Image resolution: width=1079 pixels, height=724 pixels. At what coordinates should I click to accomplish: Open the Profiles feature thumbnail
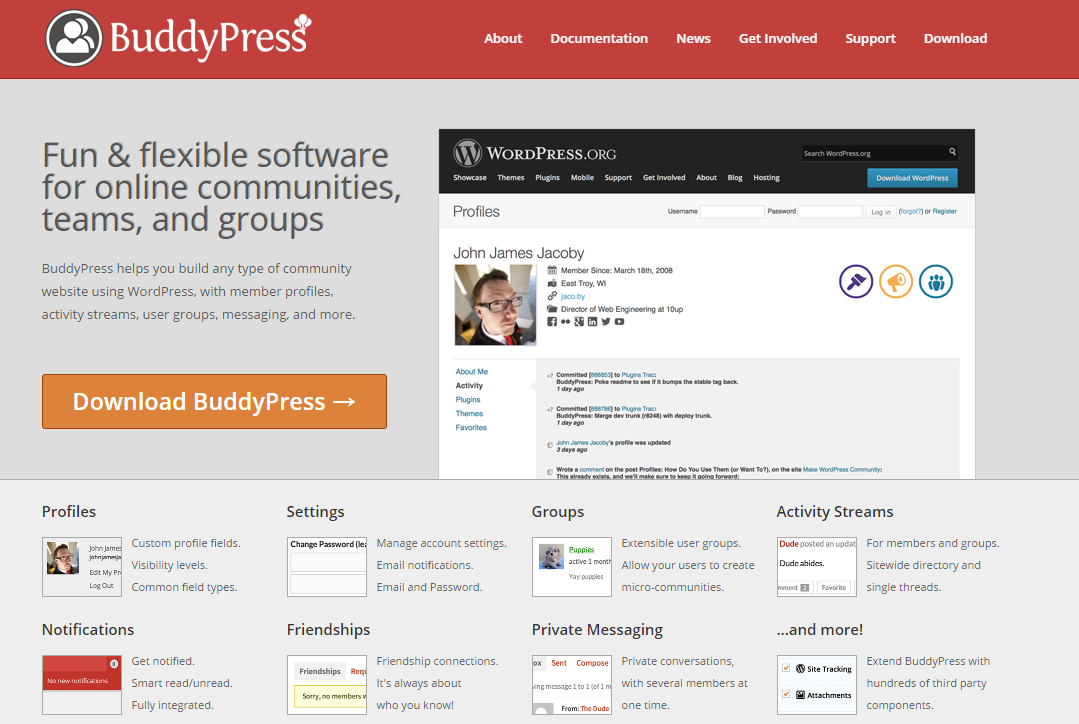click(x=82, y=566)
